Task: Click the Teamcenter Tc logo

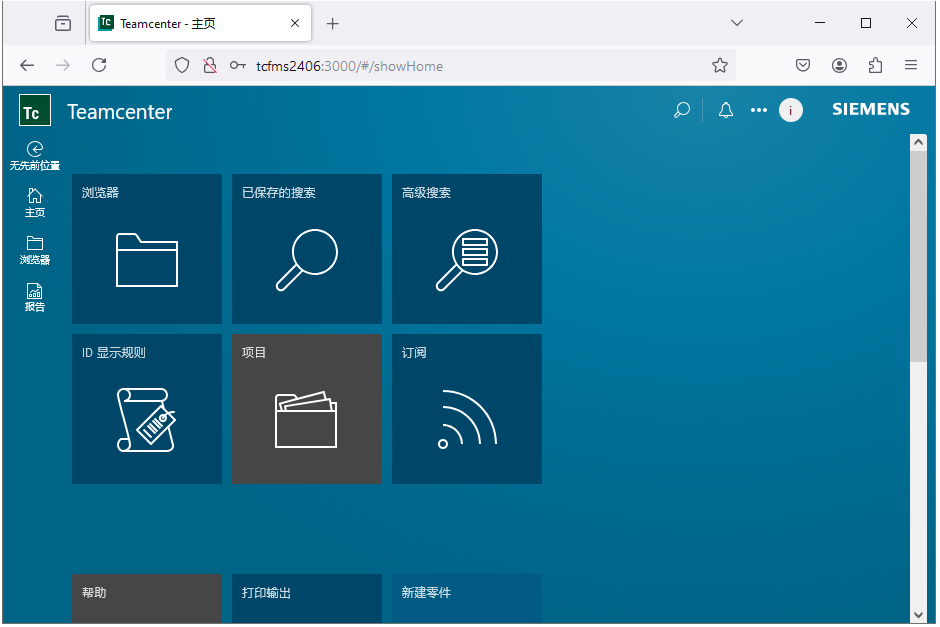Action: pos(35,110)
